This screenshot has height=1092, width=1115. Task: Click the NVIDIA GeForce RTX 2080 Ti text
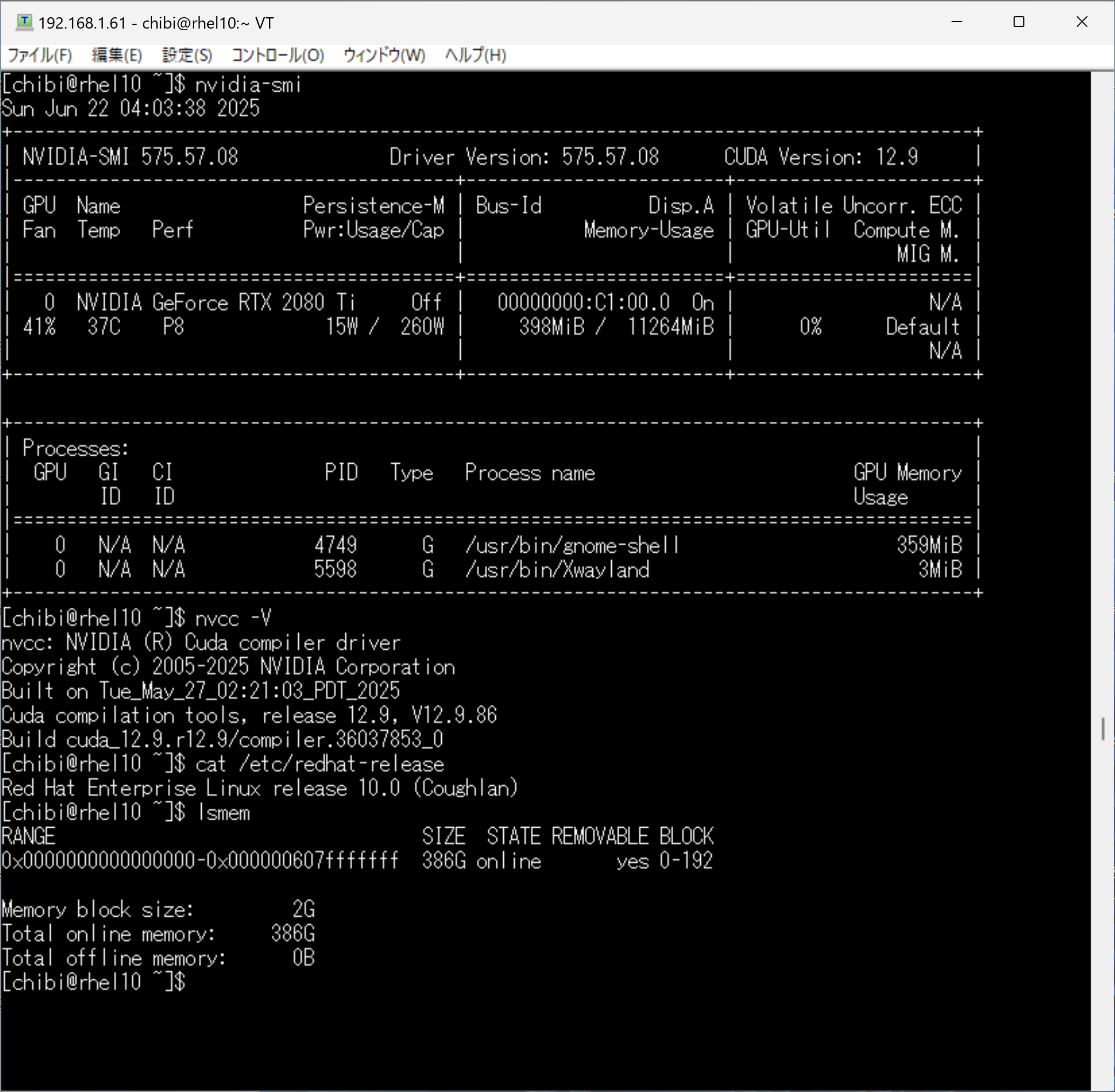[x=216, y=302]
